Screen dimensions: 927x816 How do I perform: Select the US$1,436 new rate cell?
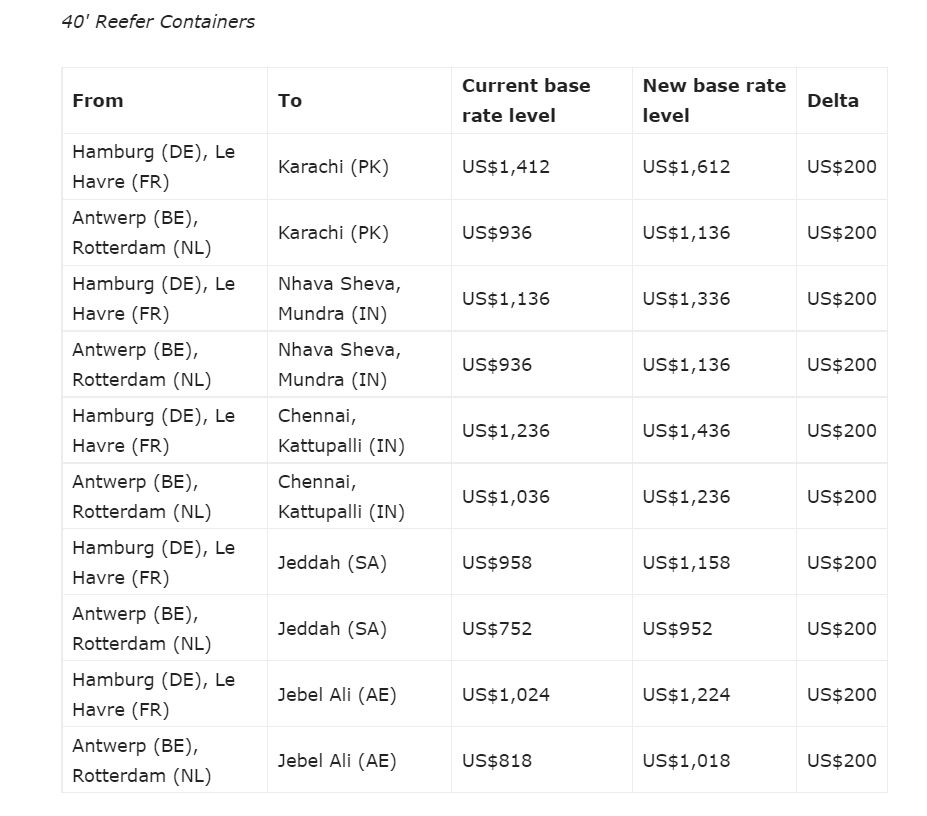point(686,431)
